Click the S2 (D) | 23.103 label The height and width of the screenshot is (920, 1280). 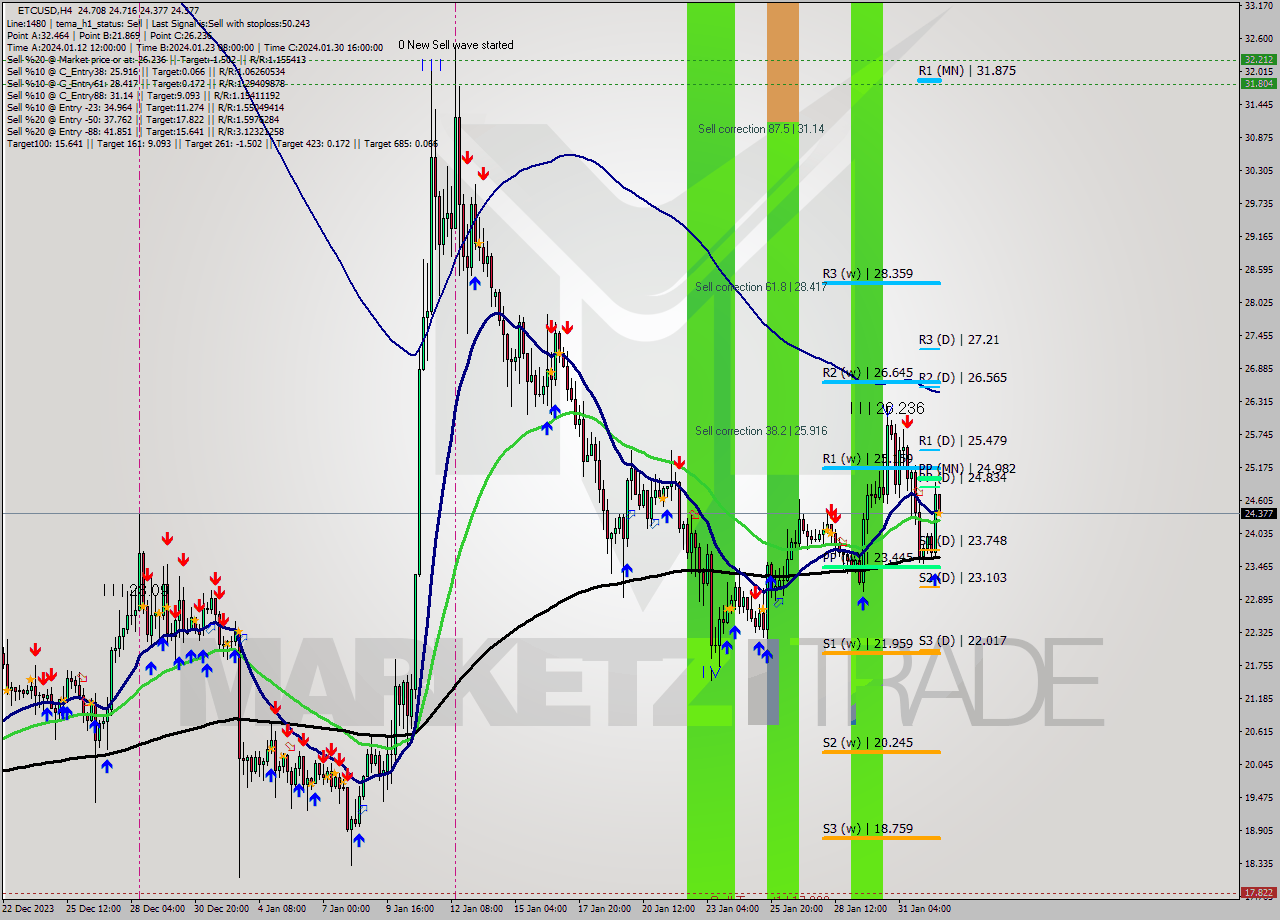point(963,578)
